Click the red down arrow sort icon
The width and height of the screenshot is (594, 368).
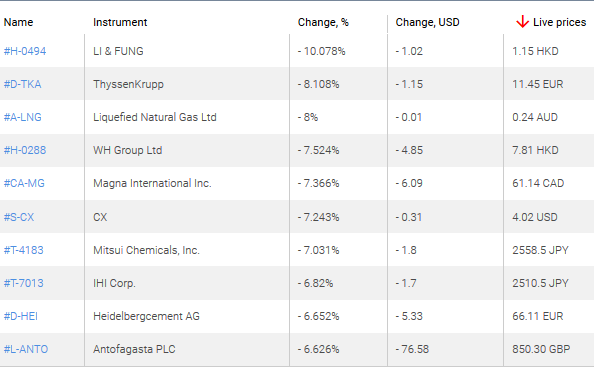[x=522, y=22]
